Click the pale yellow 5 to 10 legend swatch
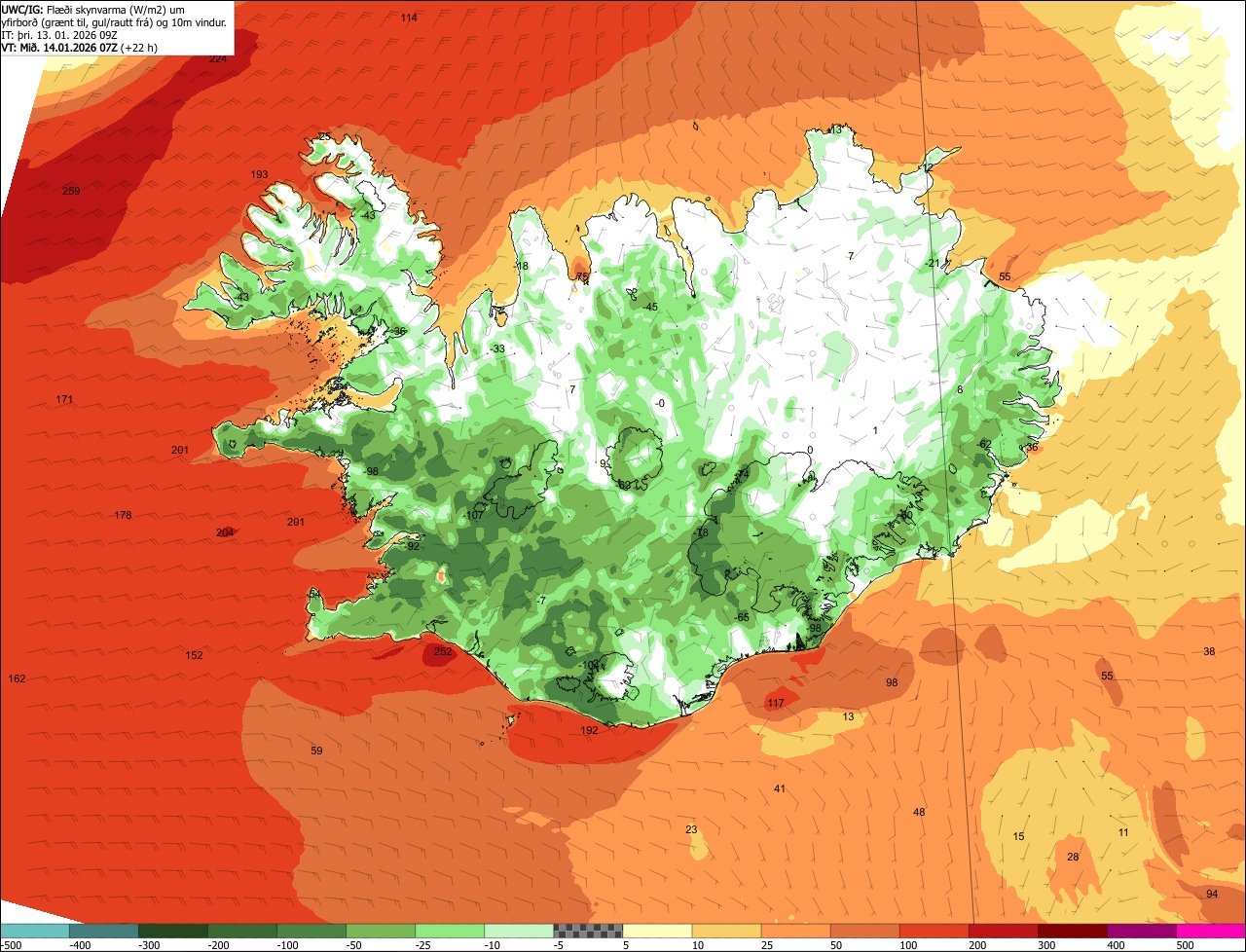Image resolution: width=1246 pixels, height=952 pixels. click(657, 931)
